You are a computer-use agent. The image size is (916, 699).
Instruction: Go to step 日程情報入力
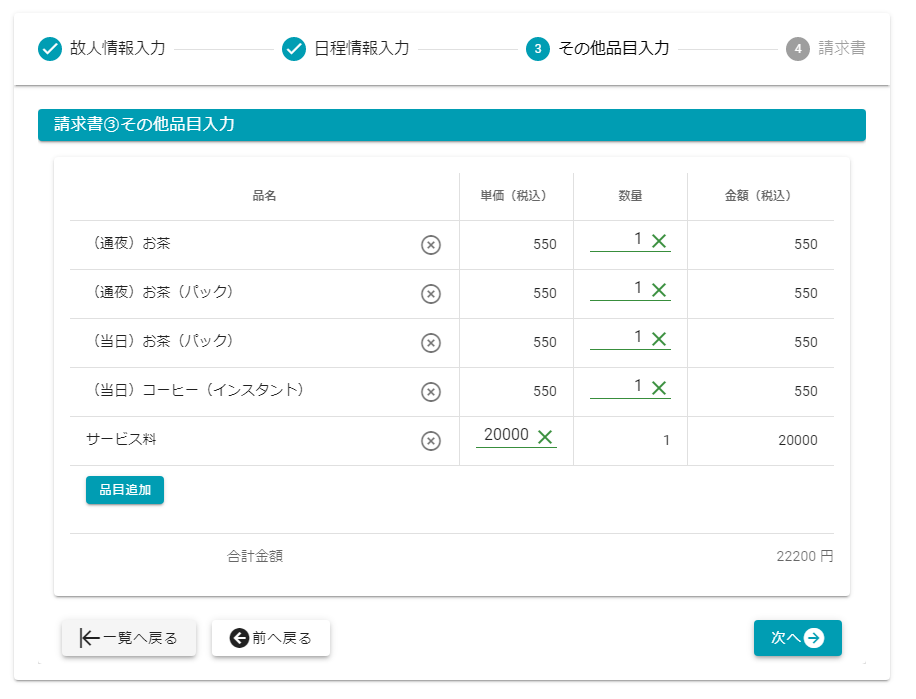345,48
